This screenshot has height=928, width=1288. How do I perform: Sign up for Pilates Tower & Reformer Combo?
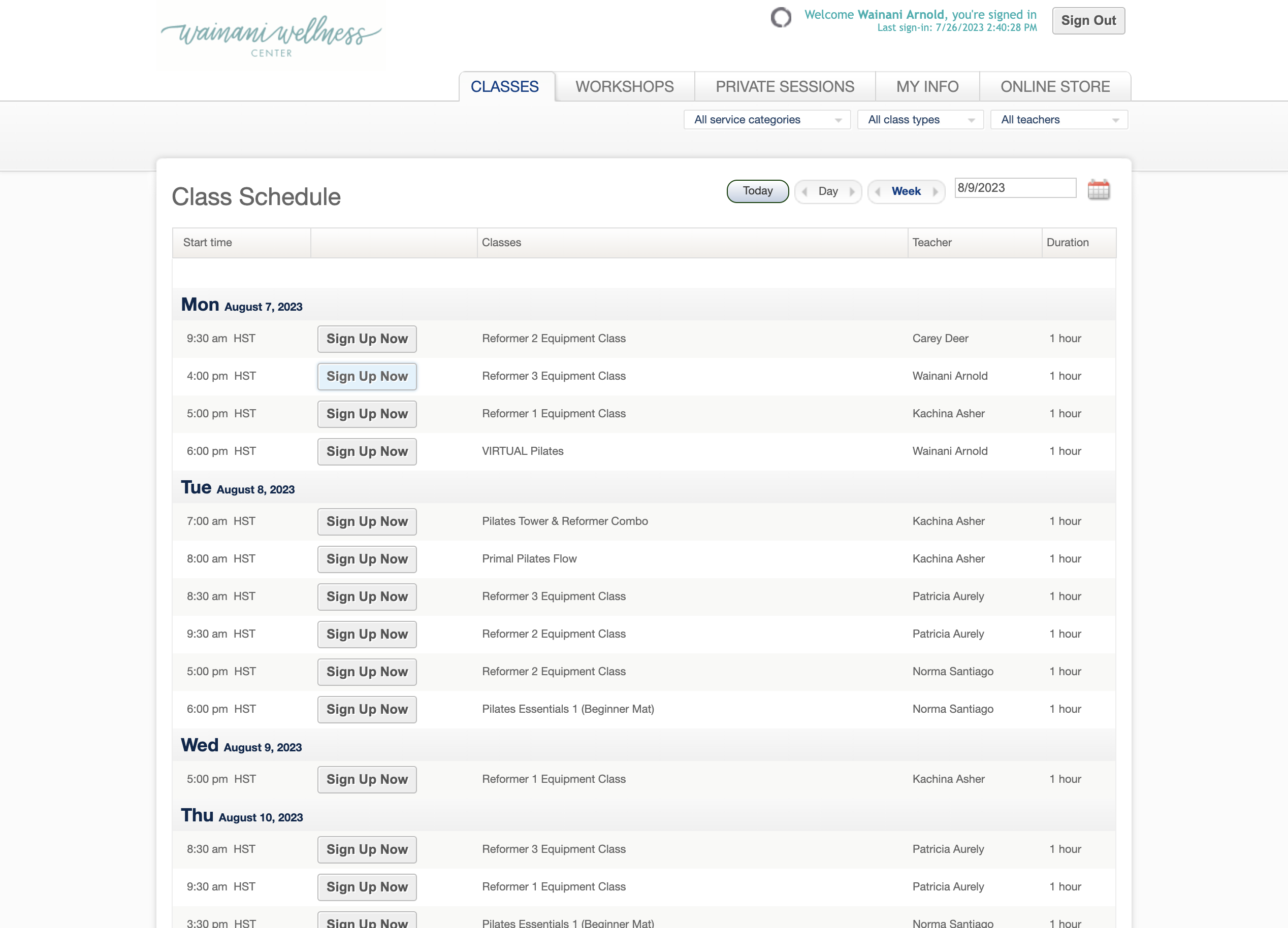click(x=367, y=521)
